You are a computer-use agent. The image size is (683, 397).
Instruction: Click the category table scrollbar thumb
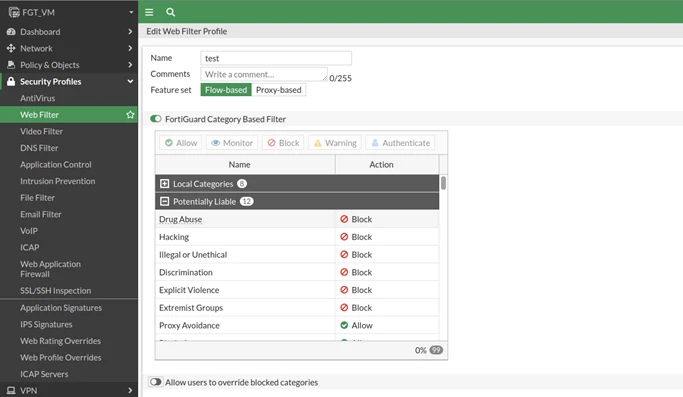[x=443, y=183]
